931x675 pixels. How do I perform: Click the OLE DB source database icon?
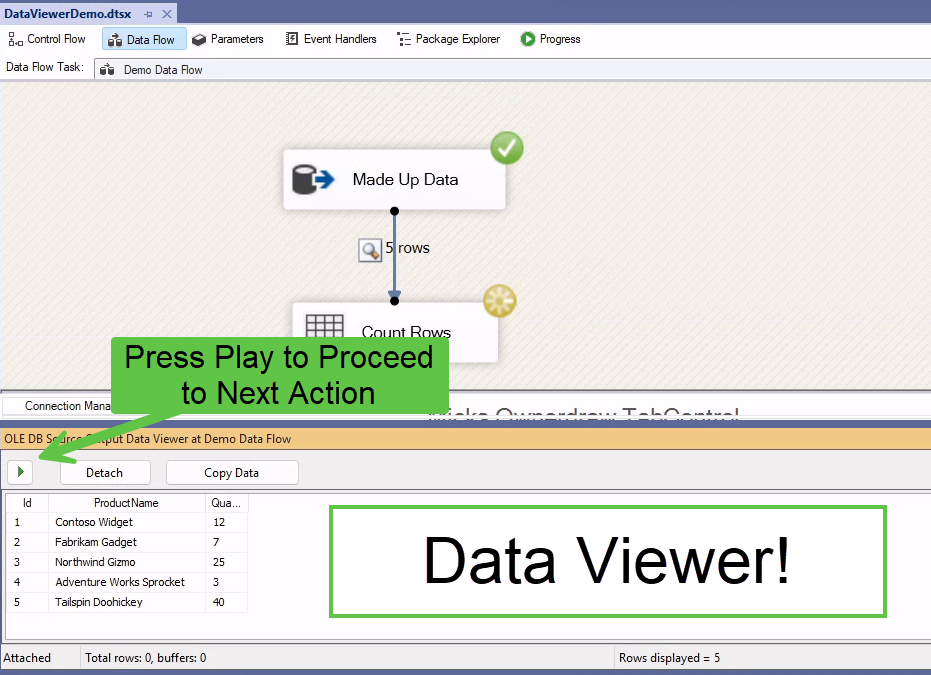tap(313, 179)
